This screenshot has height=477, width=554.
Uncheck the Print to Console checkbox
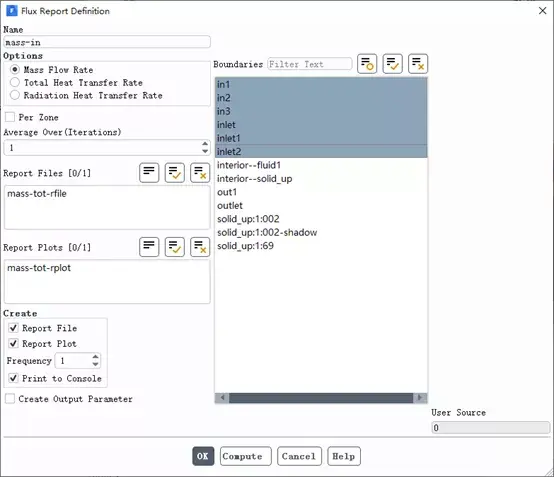[13, 378]
